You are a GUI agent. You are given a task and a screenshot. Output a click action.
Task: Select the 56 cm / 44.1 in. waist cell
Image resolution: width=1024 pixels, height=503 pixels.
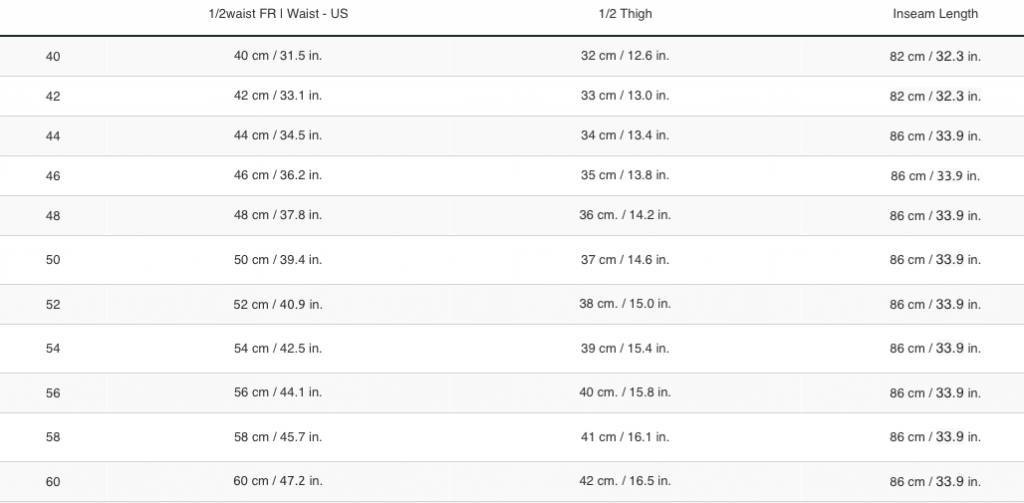click(278, 392)
